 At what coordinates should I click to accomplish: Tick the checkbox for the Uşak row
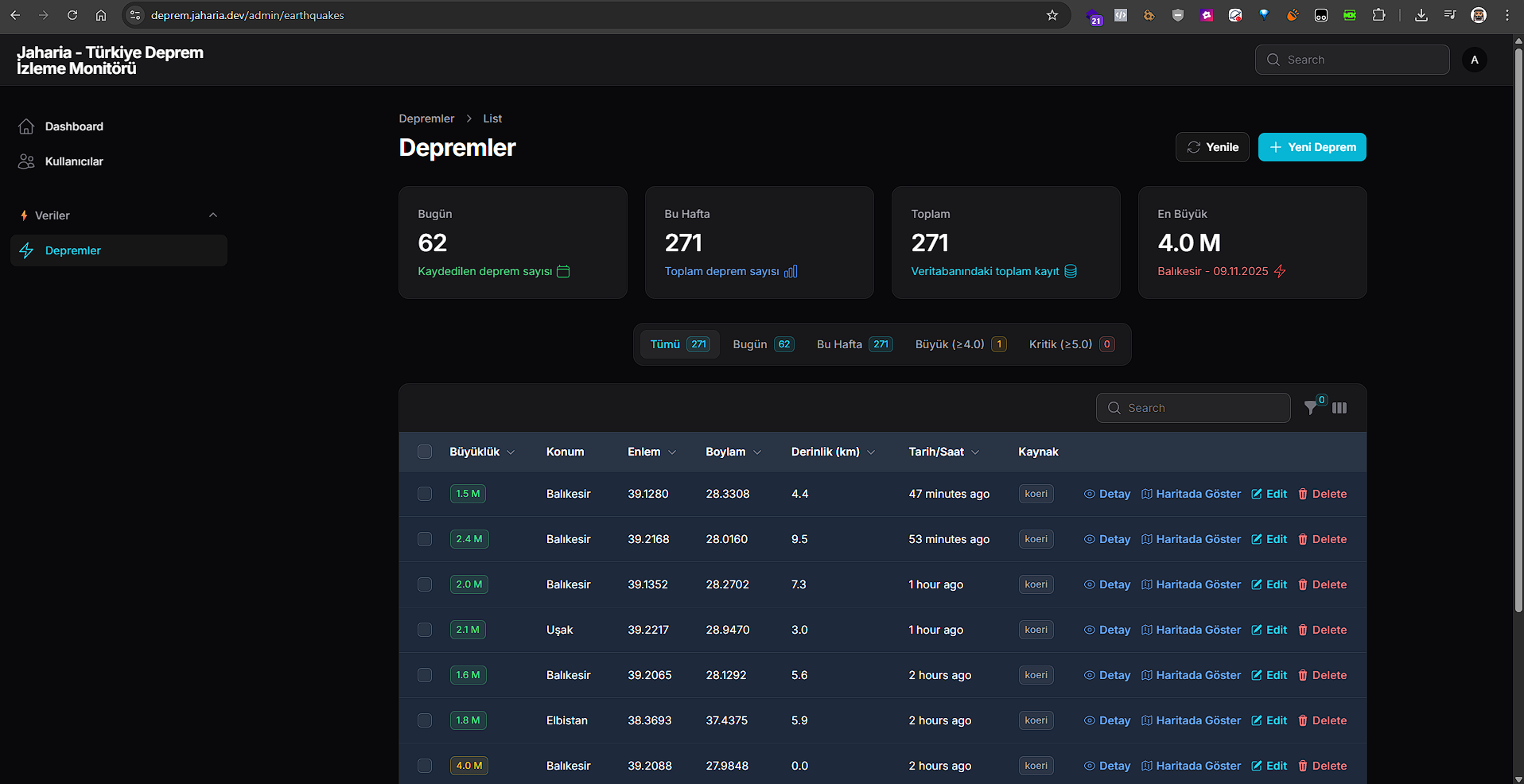pyautogui.click(x=425, y=630)
